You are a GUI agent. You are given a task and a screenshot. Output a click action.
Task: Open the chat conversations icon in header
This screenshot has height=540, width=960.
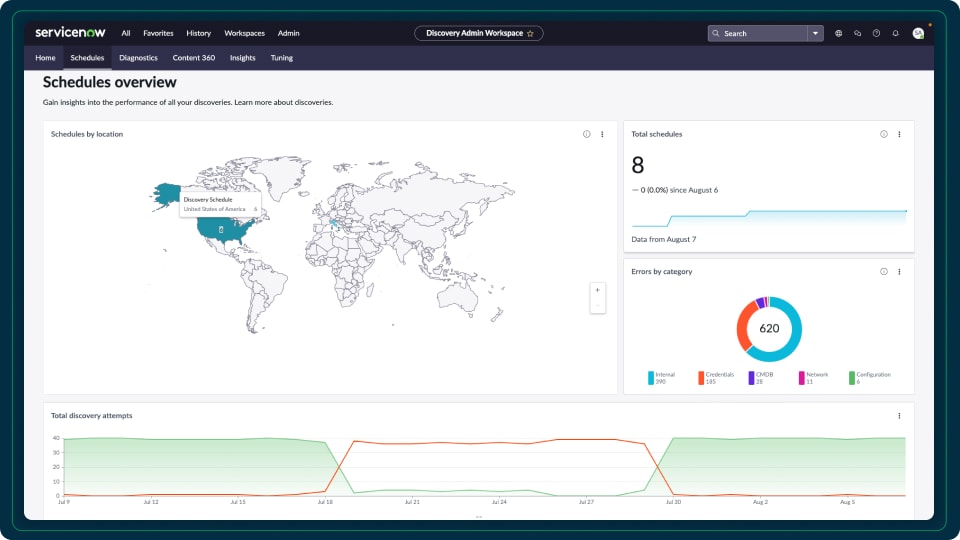tap(857, 33)
